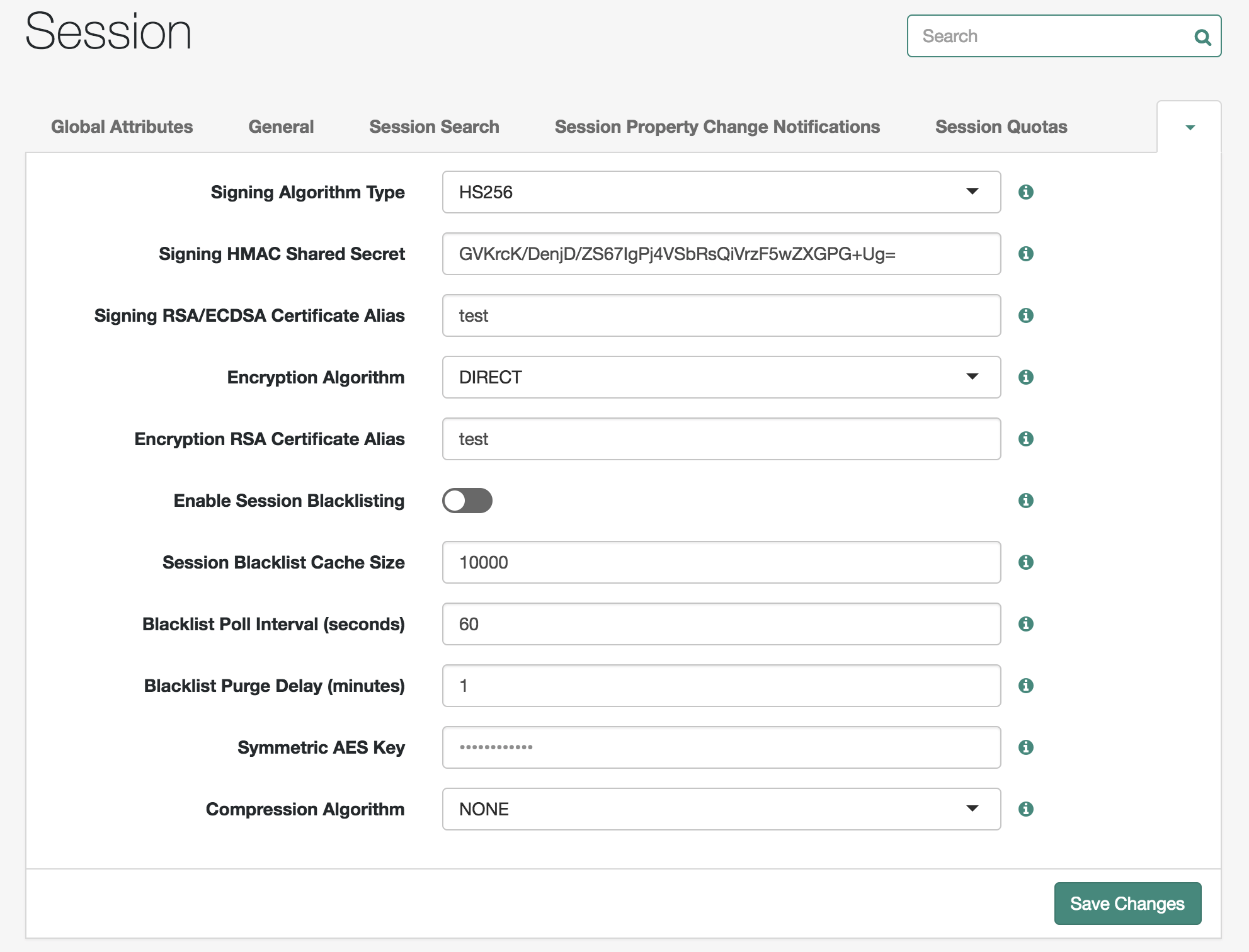Show info for Symmetric AES Key

(x=1026, y=747)
